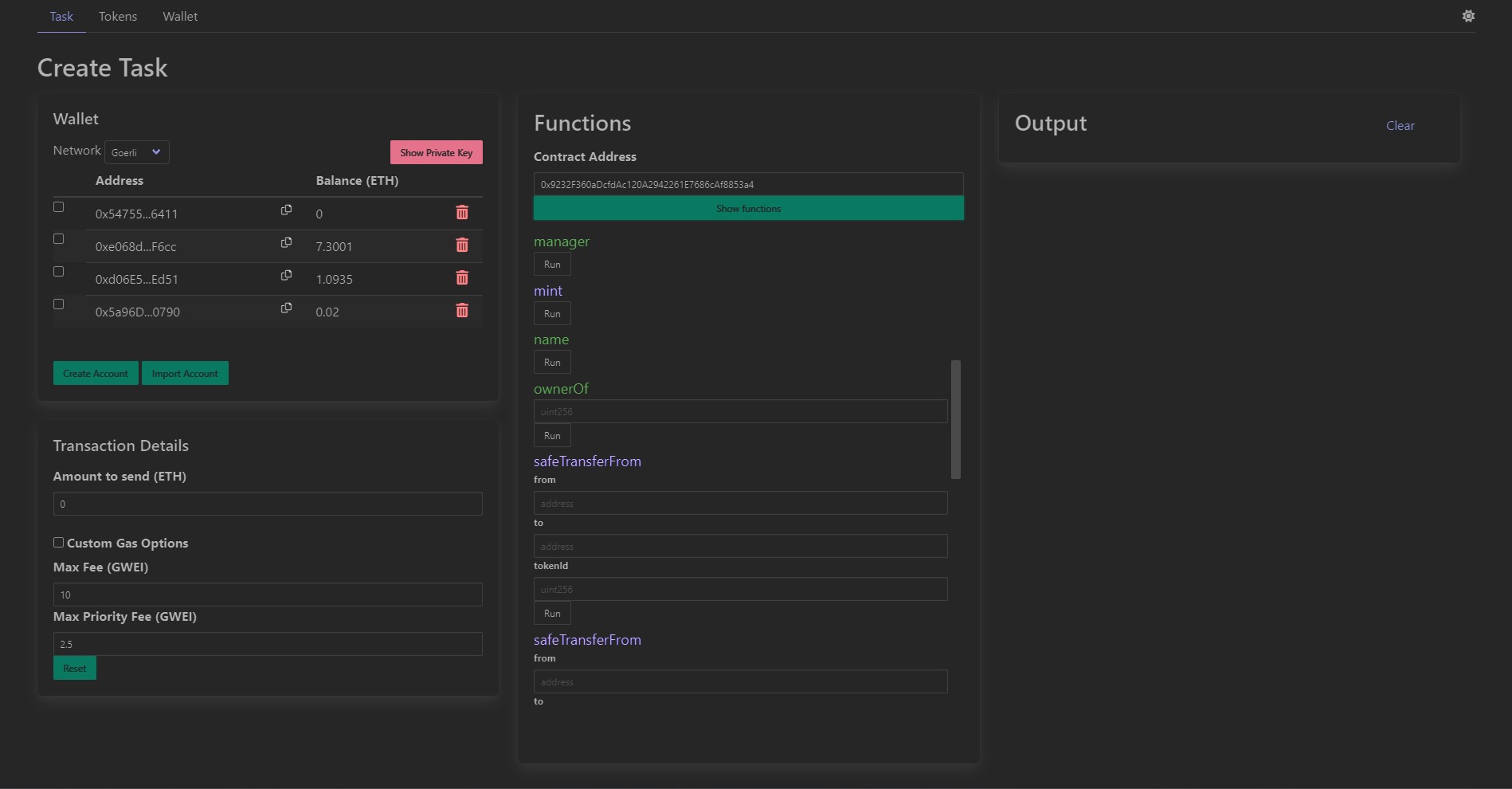Toggle theme with the top-right sun icon
Image resolution: width=1512 pixels, height=789 pixels.
[1468, 16]
